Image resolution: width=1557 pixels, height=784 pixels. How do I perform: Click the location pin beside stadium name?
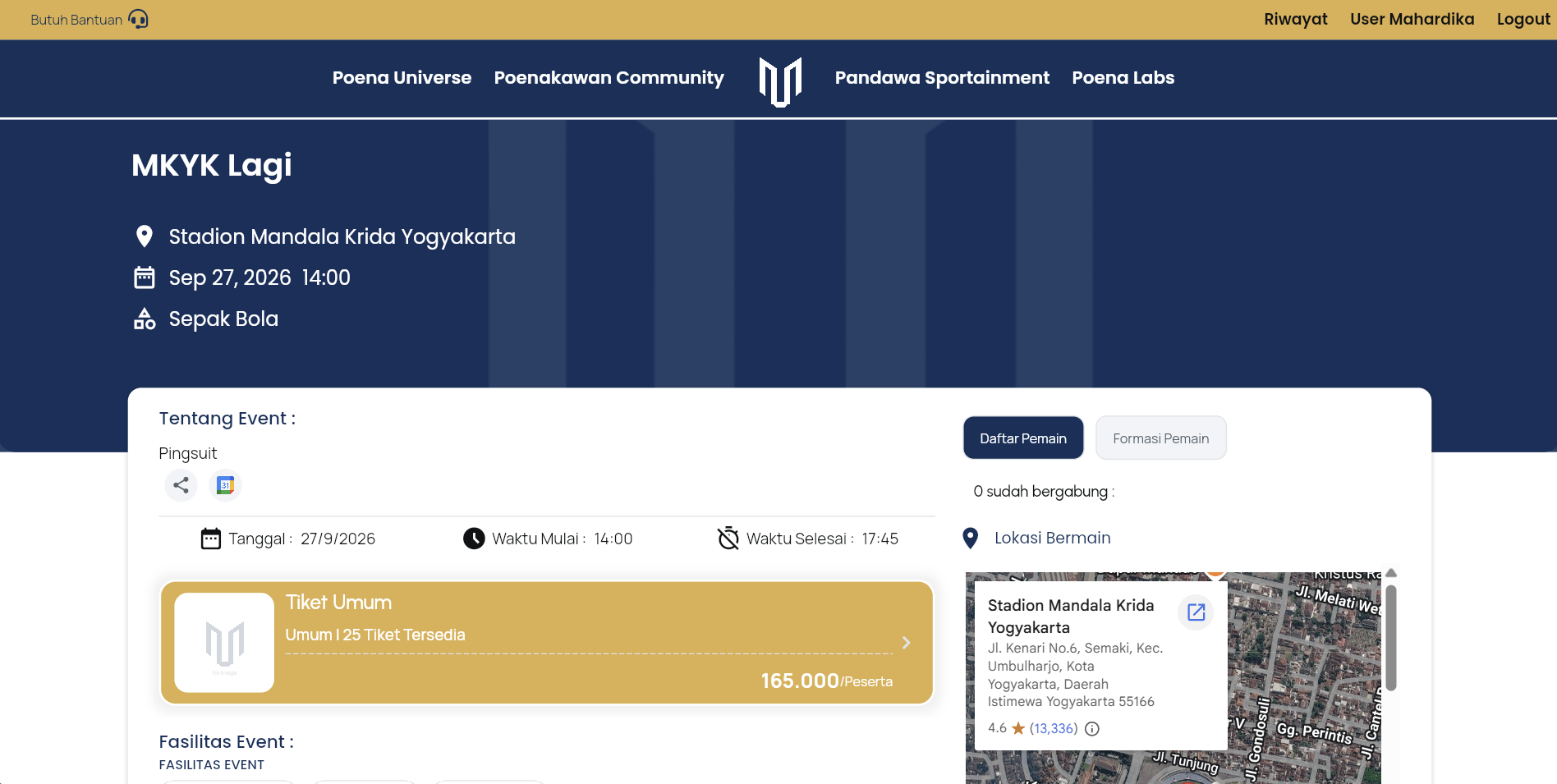[x=145, y=236]
